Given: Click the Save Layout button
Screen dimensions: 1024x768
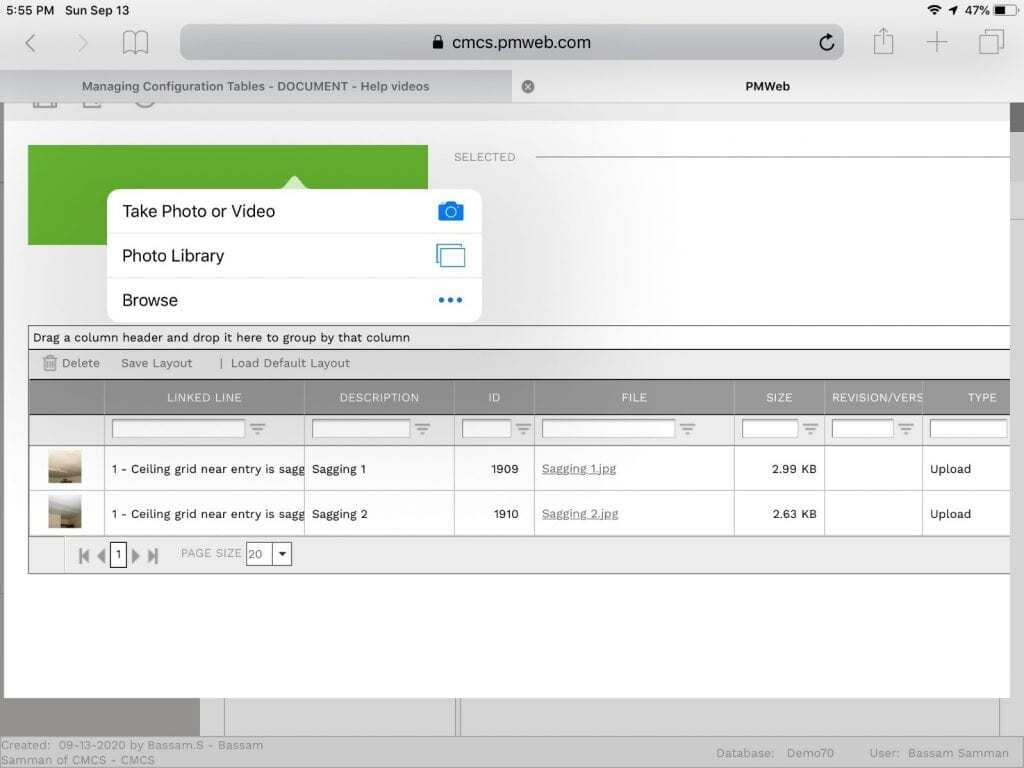Looking at the screenshot, I should tap(156, 363).
